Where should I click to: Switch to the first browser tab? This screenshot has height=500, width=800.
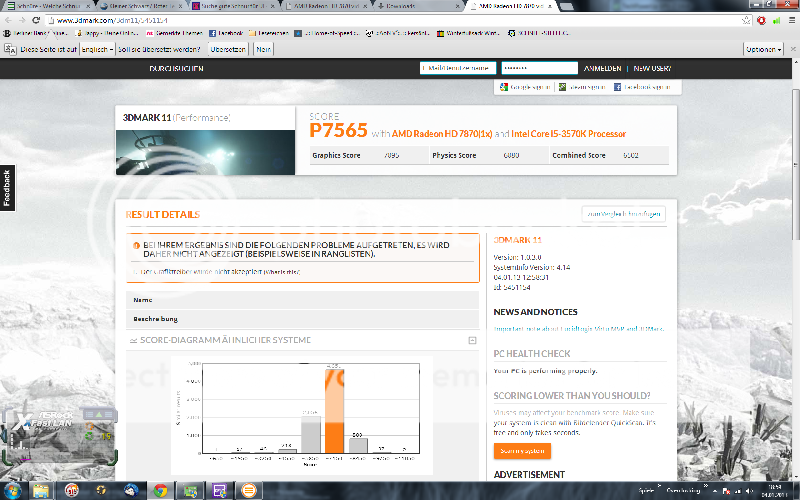[x=48, y=6]
